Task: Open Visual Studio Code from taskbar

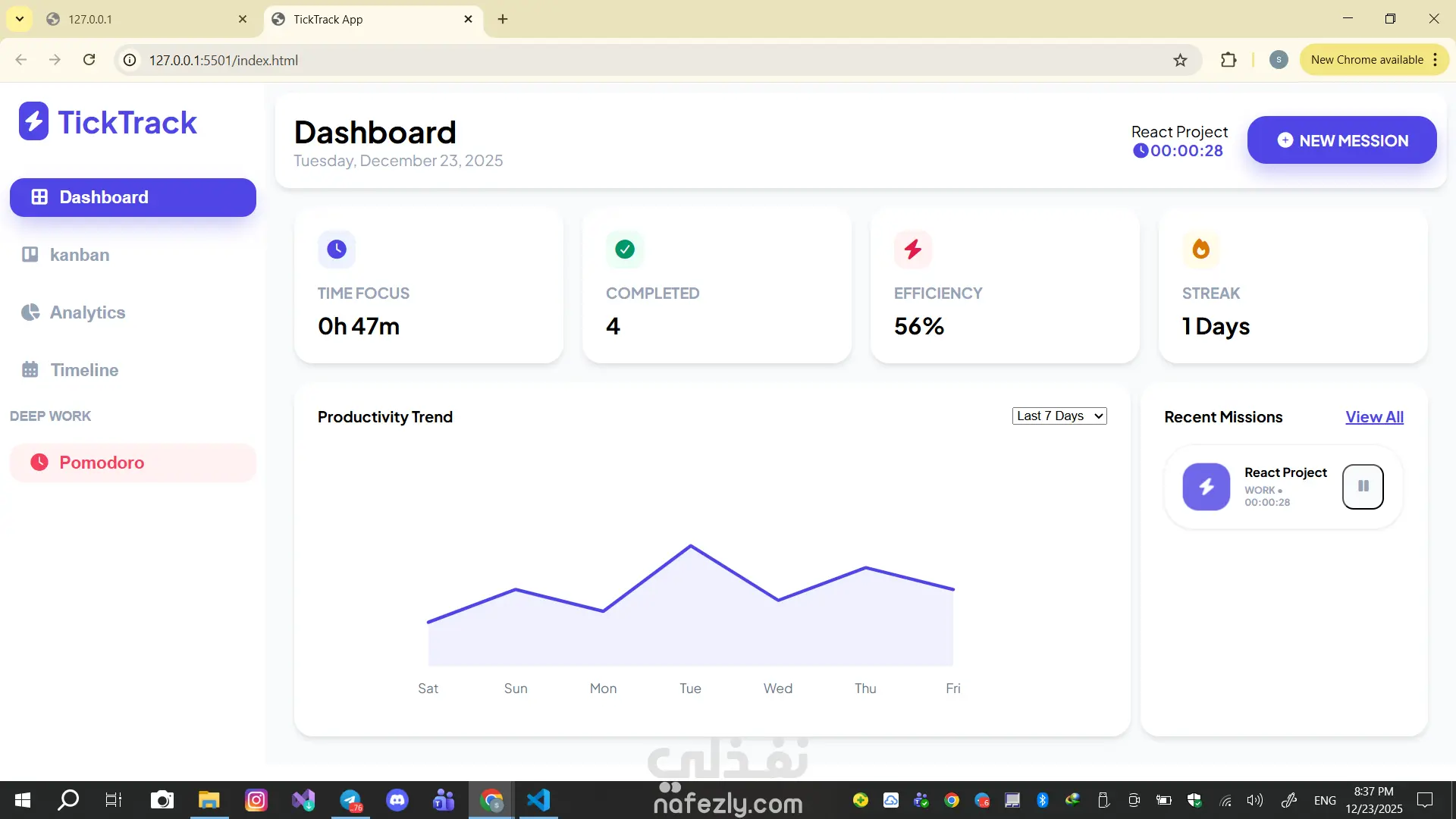Action: [538, 800]
